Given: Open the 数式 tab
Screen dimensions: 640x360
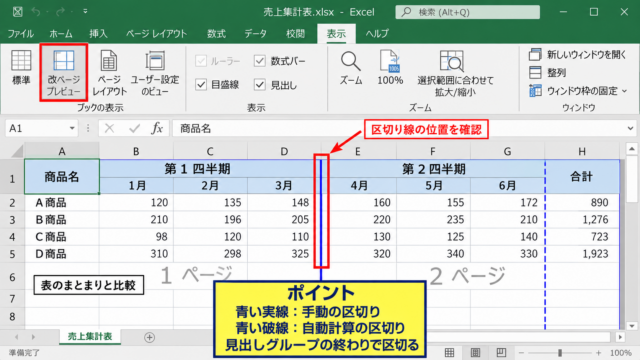Looking at the screenshot, I should 216,33.
